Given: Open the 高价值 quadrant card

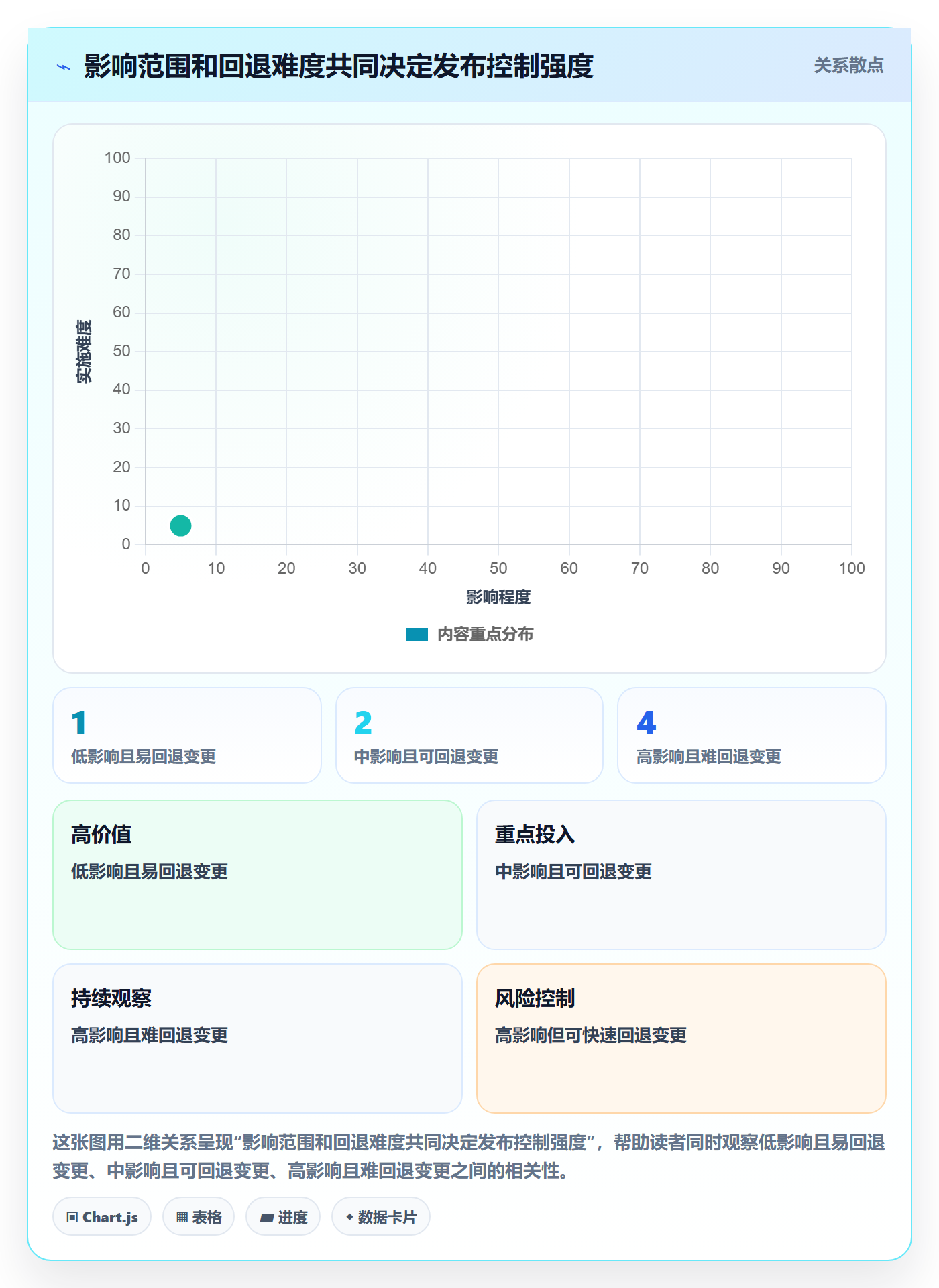Looking at the screenshot, I should [x=258, y=875].
